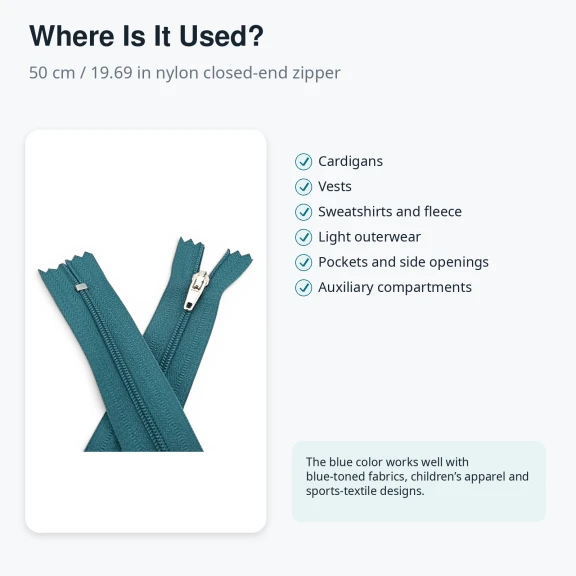Click the checkmark next to Sweatshirts and fleece
576x576 pixels.
click(x=303, y=212)
